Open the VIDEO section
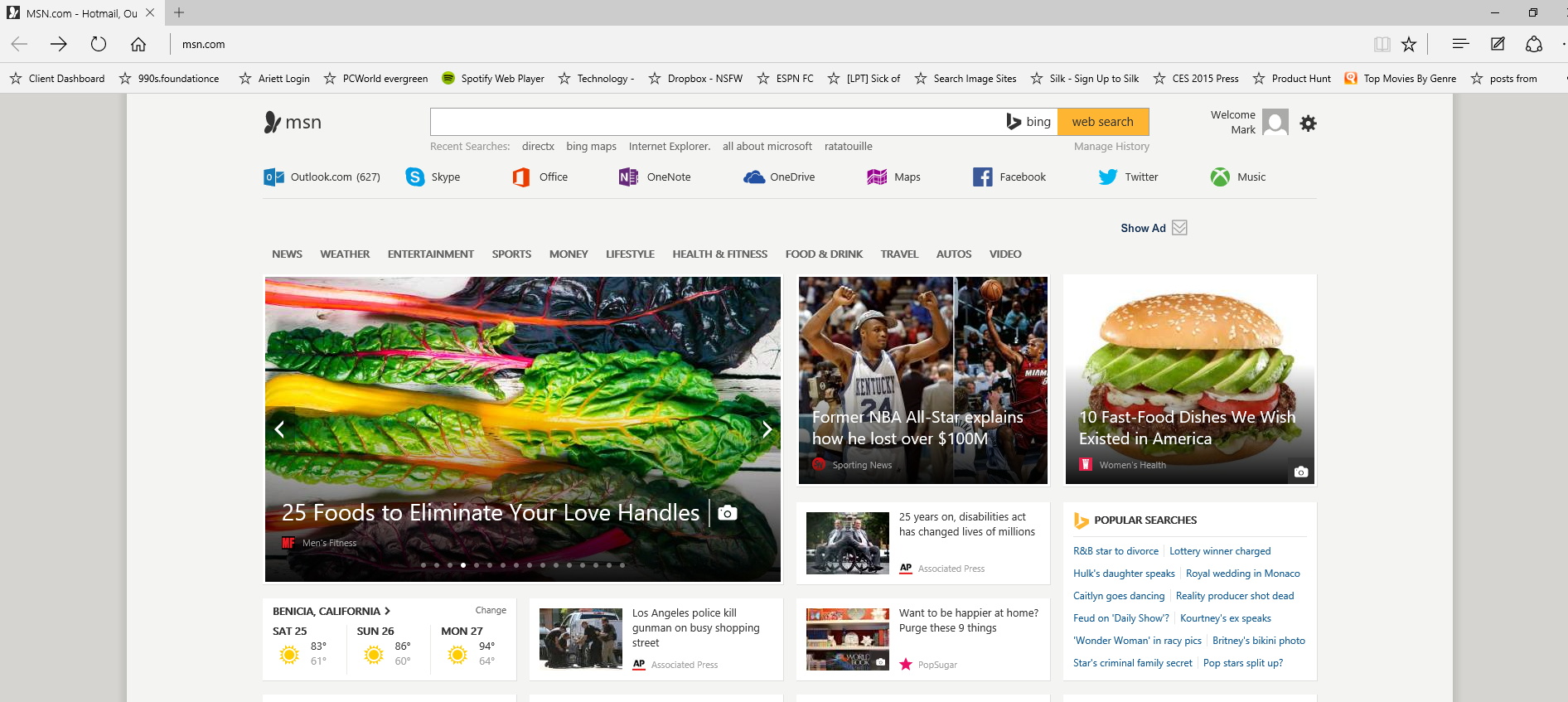The height and width of the screenshot is (702, 1568). tap(1005, 254)
